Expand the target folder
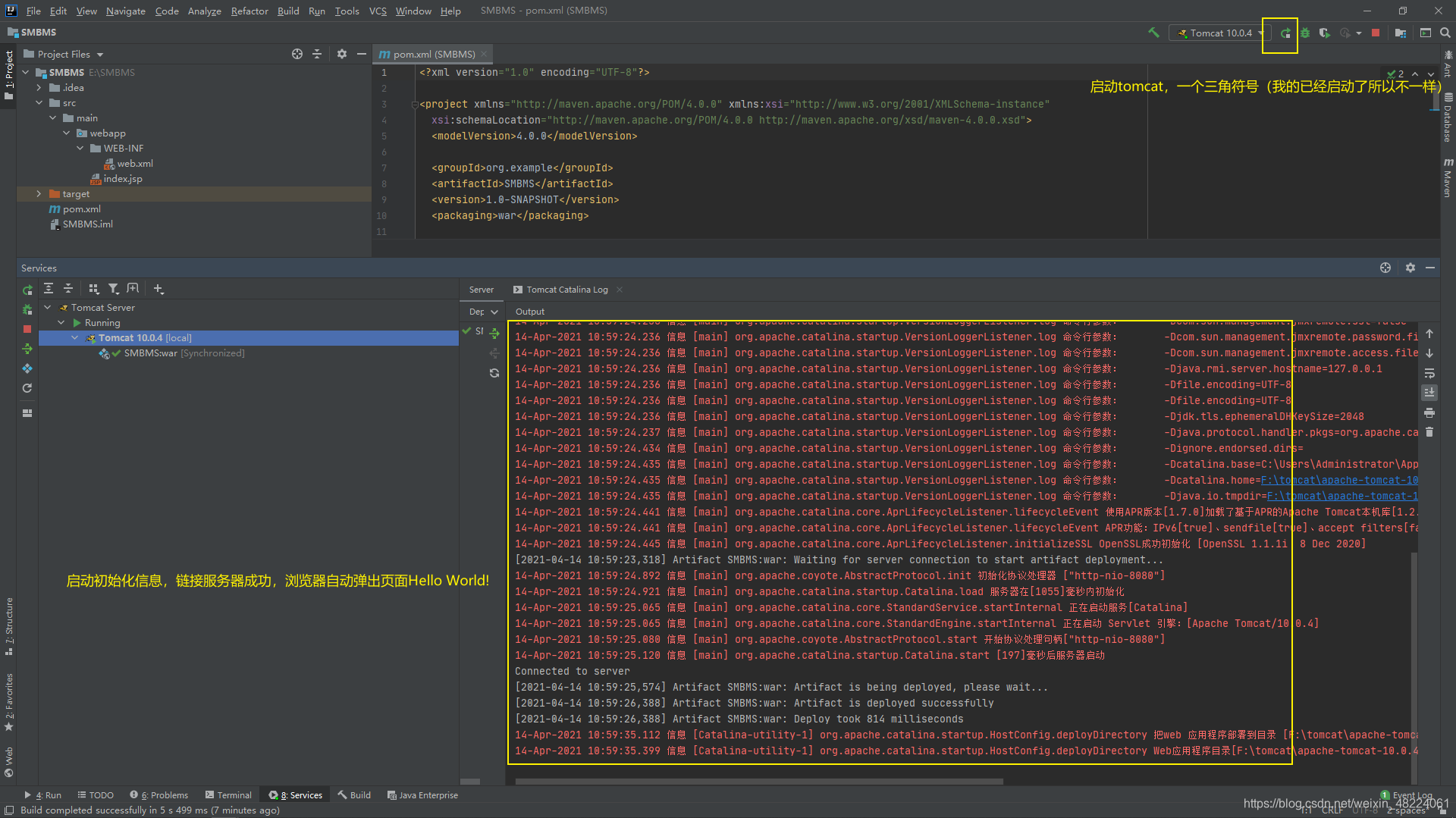The height and width of the screenshot is (818, 1456). tap(39, 193)
